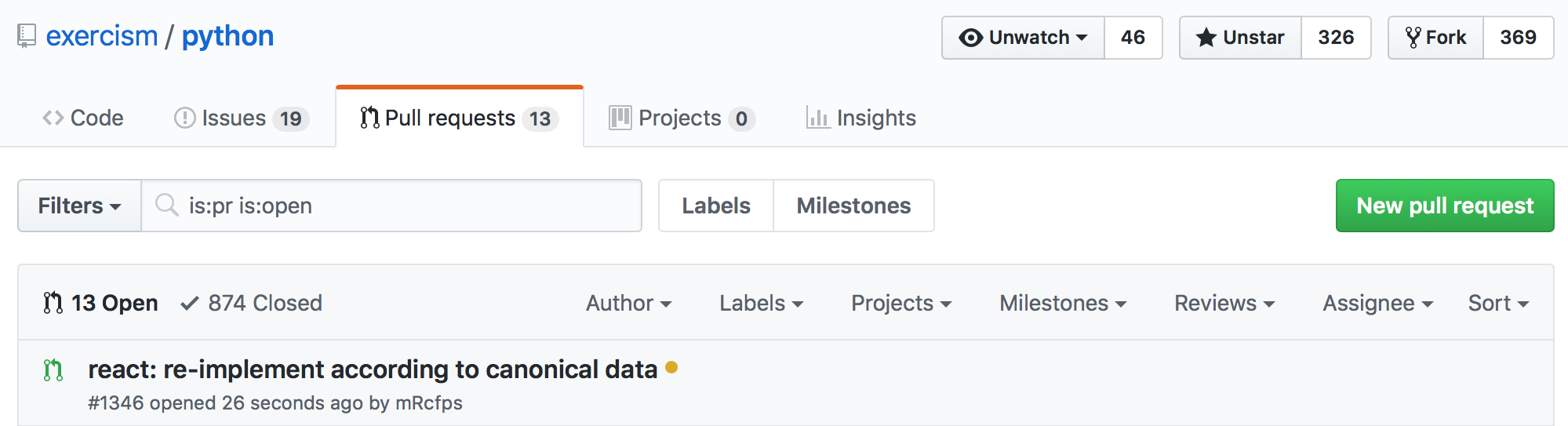Open the Milestones button next to Labels

tap(853, 206)
